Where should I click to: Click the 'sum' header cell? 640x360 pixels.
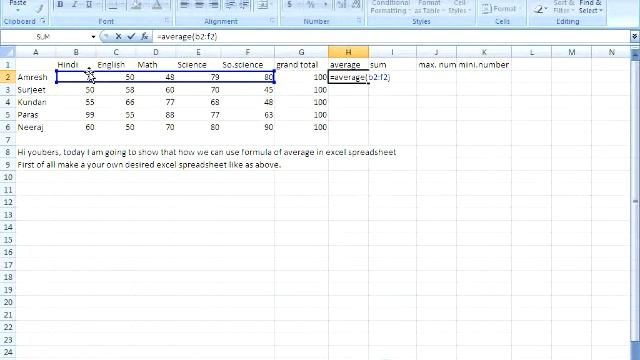(x=392, y=64)
